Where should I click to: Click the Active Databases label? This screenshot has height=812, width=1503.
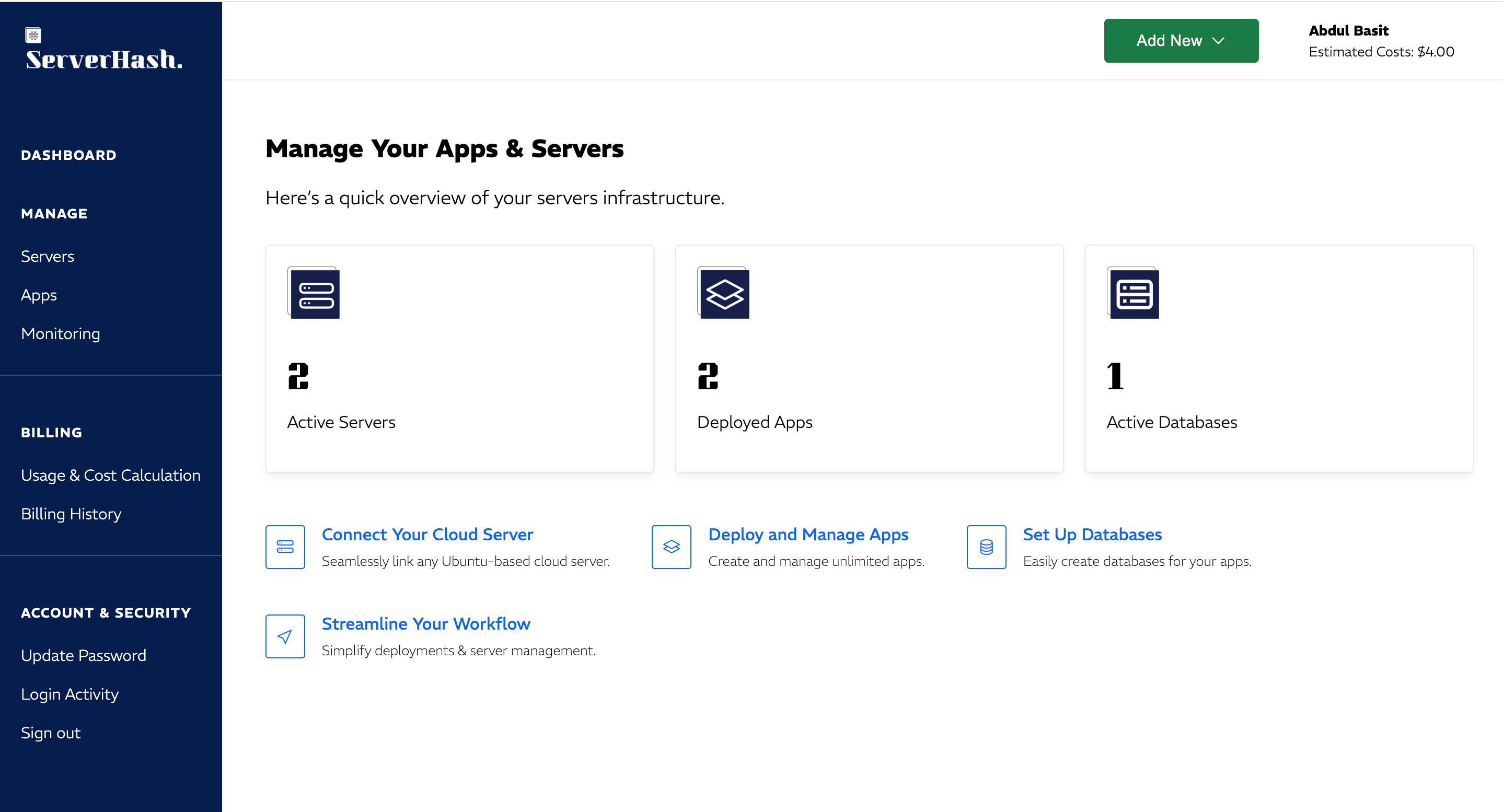pyautogui.click(x=1172, y=422)
